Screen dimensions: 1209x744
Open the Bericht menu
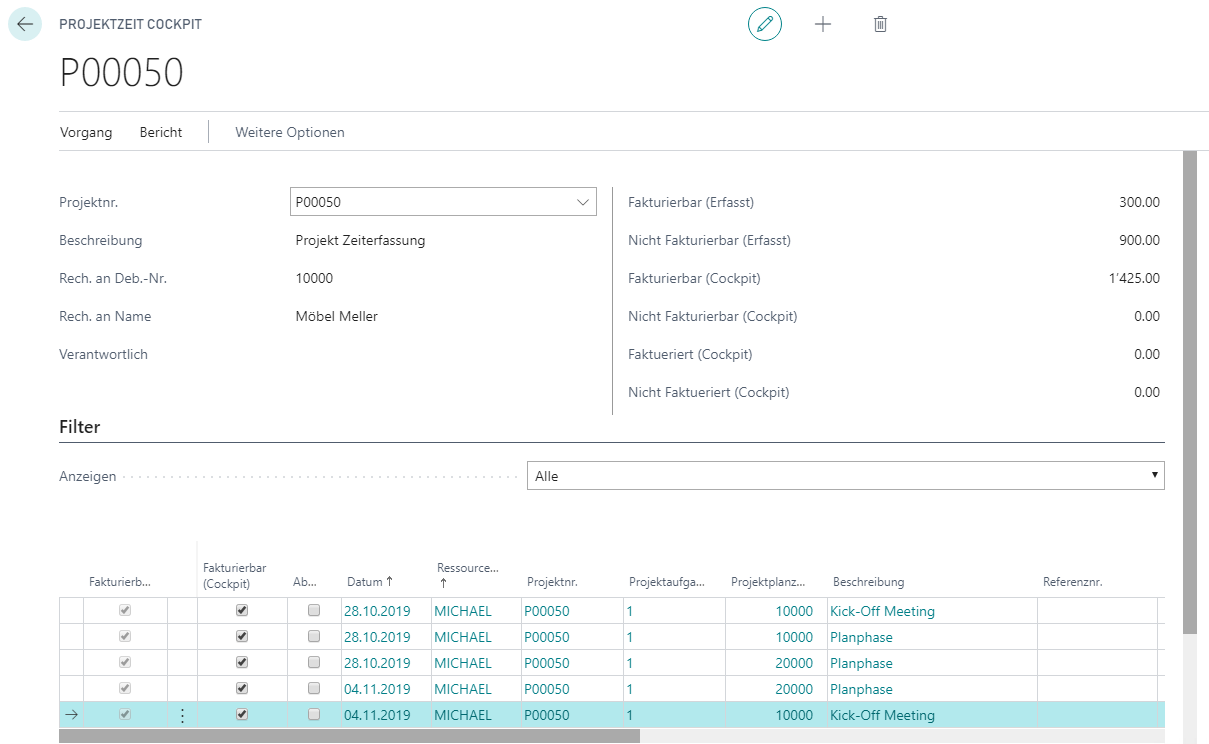click(x=161, y=132)
